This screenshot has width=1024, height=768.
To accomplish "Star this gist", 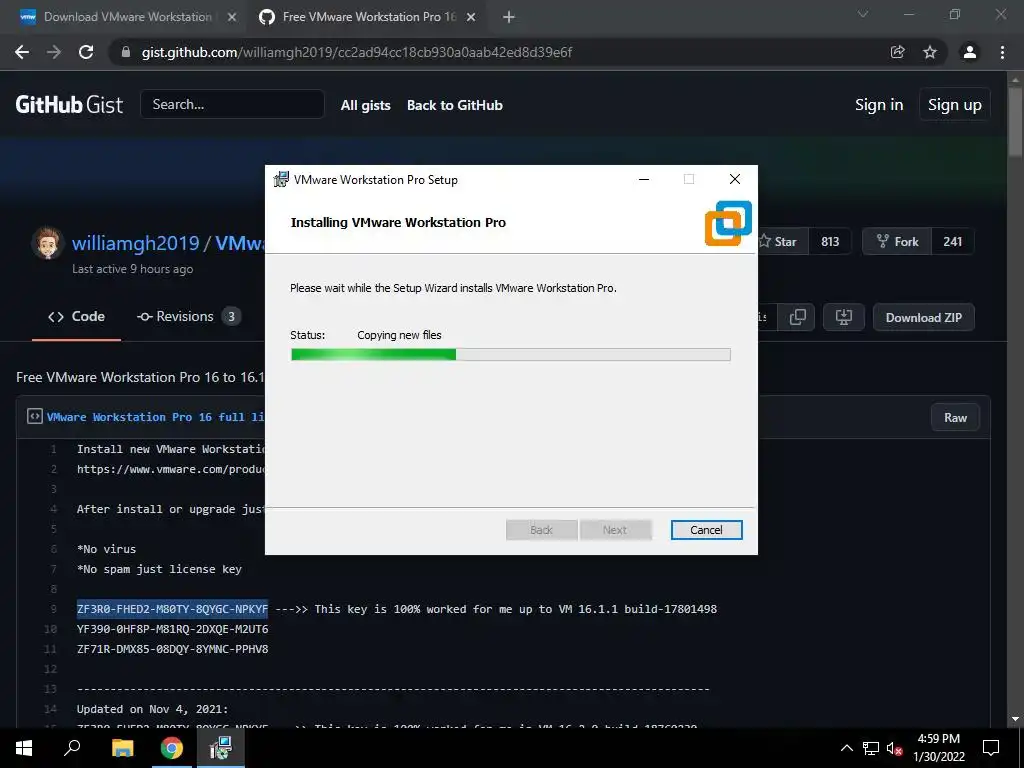I will click(781, 242).
